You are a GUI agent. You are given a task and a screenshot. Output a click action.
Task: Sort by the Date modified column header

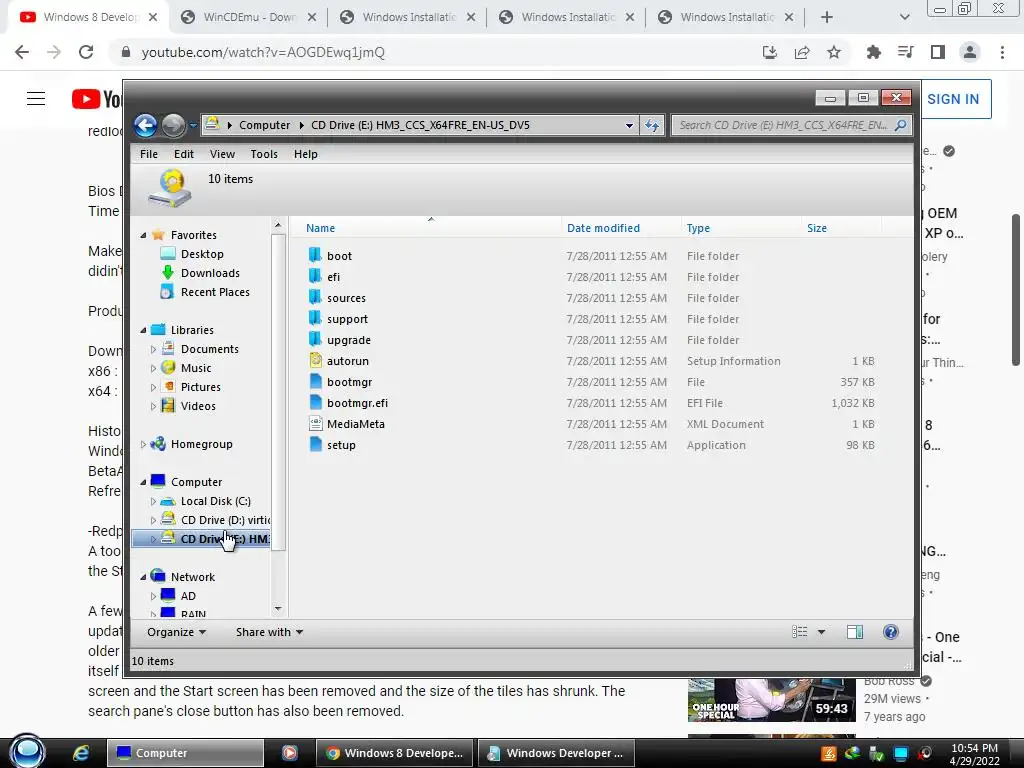(603, 228)
